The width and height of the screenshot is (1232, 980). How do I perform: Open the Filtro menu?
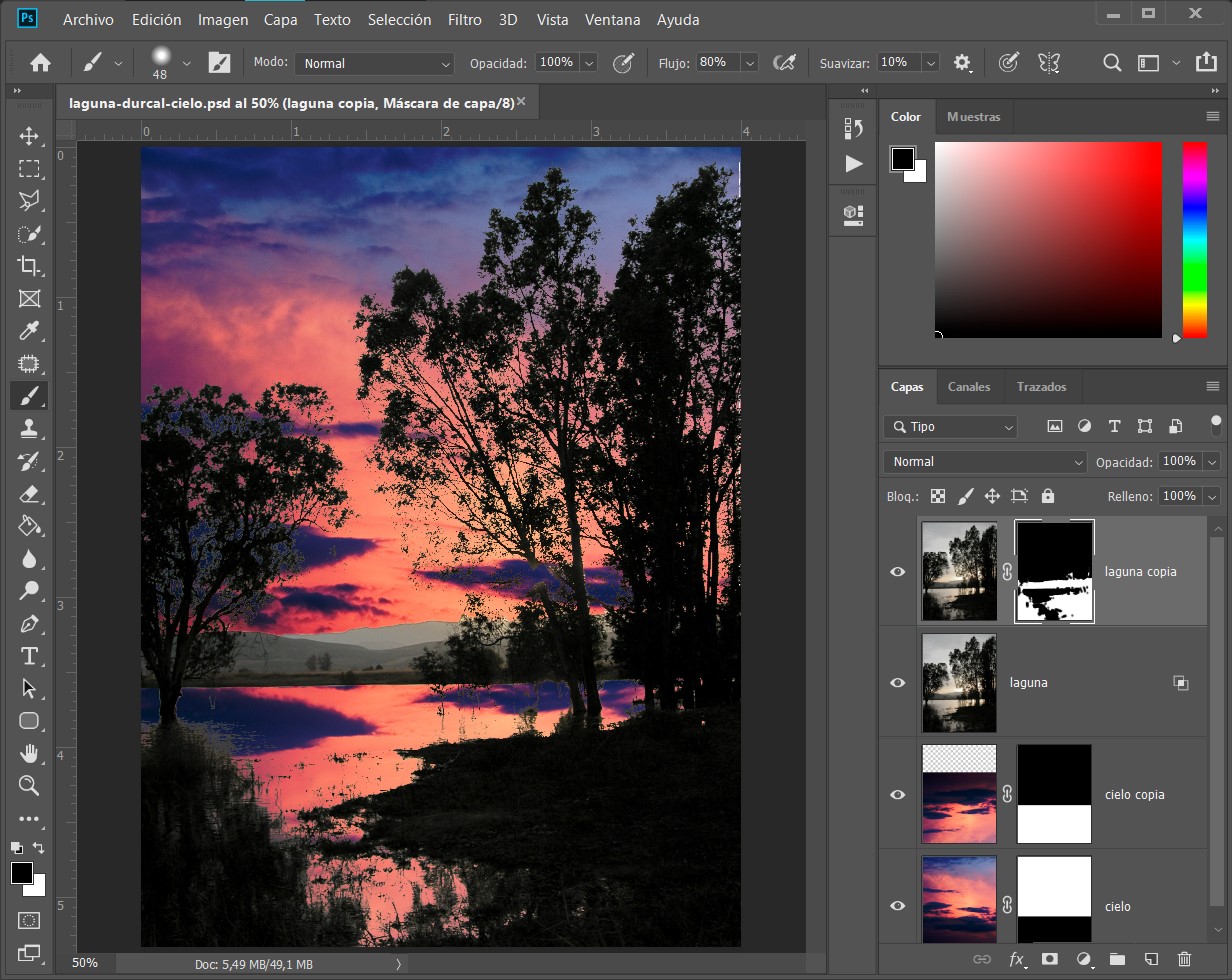[x=465, y=19]
